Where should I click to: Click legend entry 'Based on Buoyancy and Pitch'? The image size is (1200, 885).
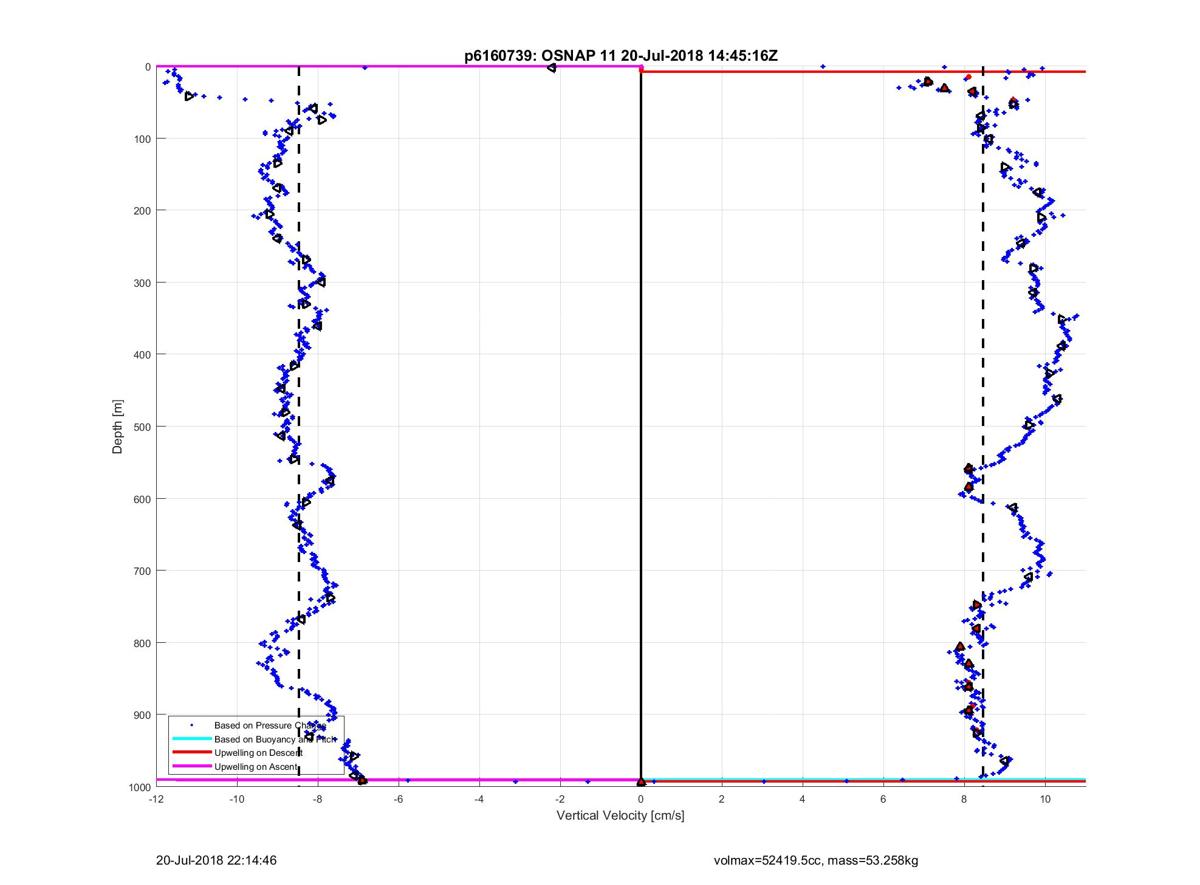[x=275, y=738]
